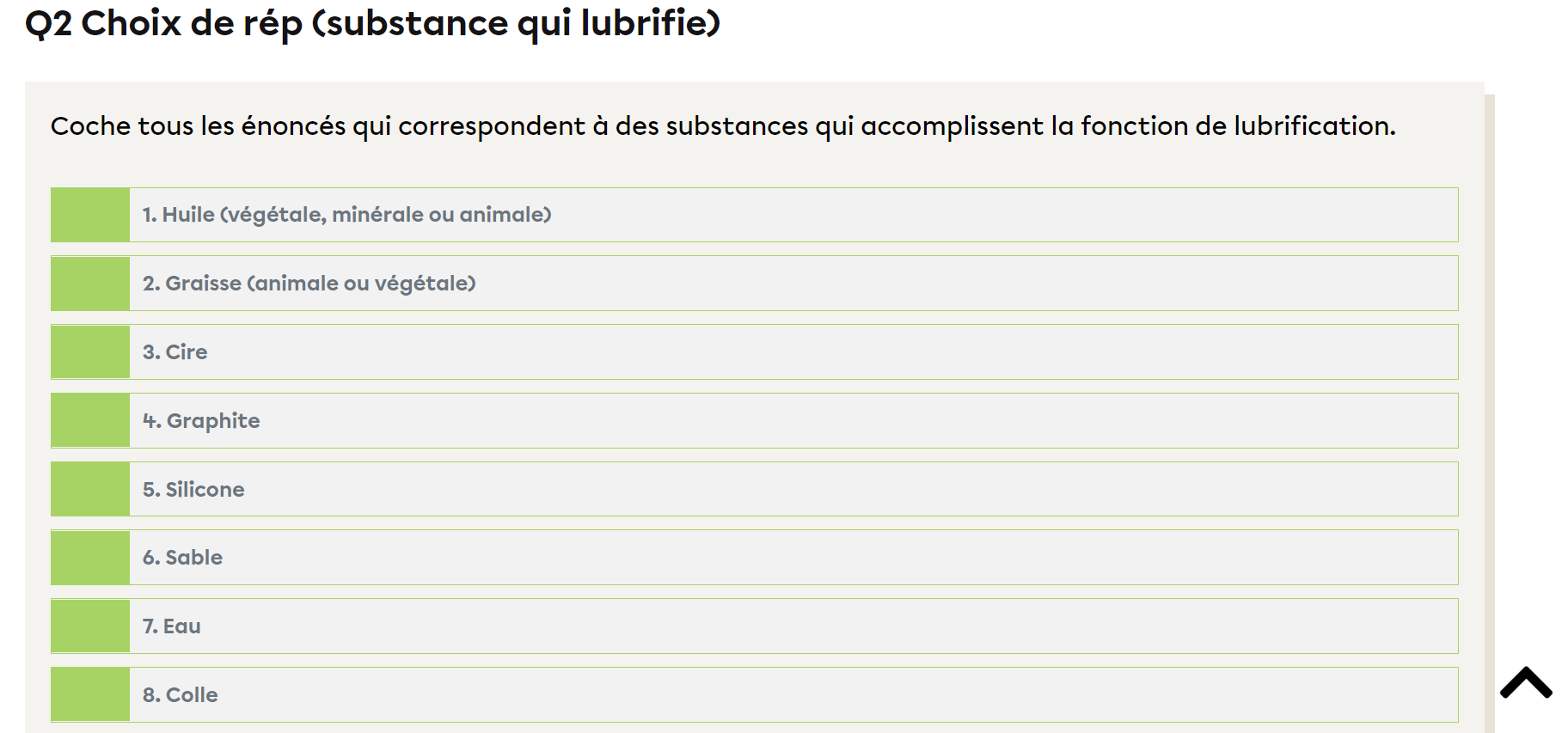Choose the '2. Graisse' answer label
Image resolution: width=1568 pixels, height=733 pixels.
click(x=309, y=284)
